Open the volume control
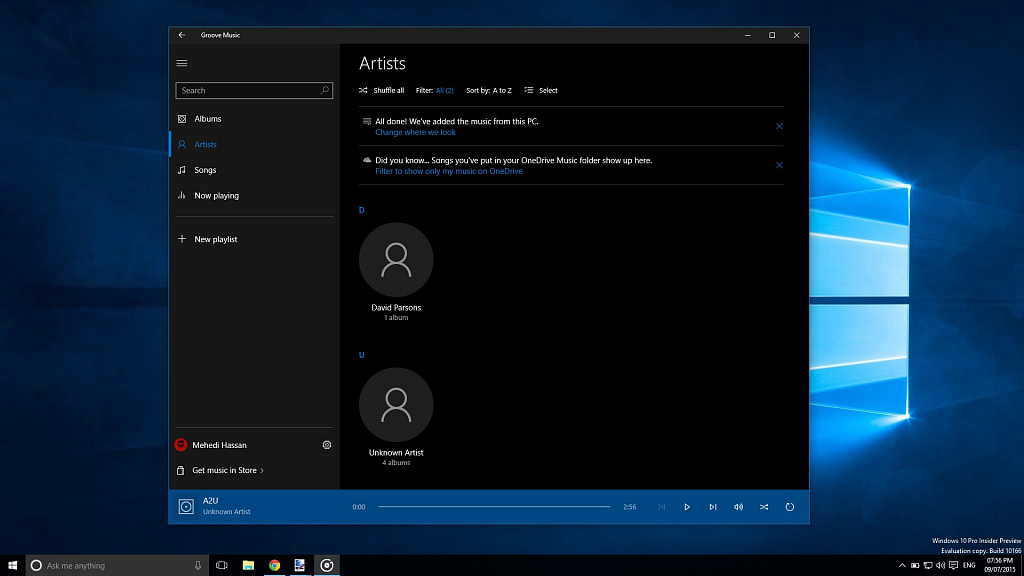The height and width of the screenshot is (576, 1024). (x=738, y=507)
